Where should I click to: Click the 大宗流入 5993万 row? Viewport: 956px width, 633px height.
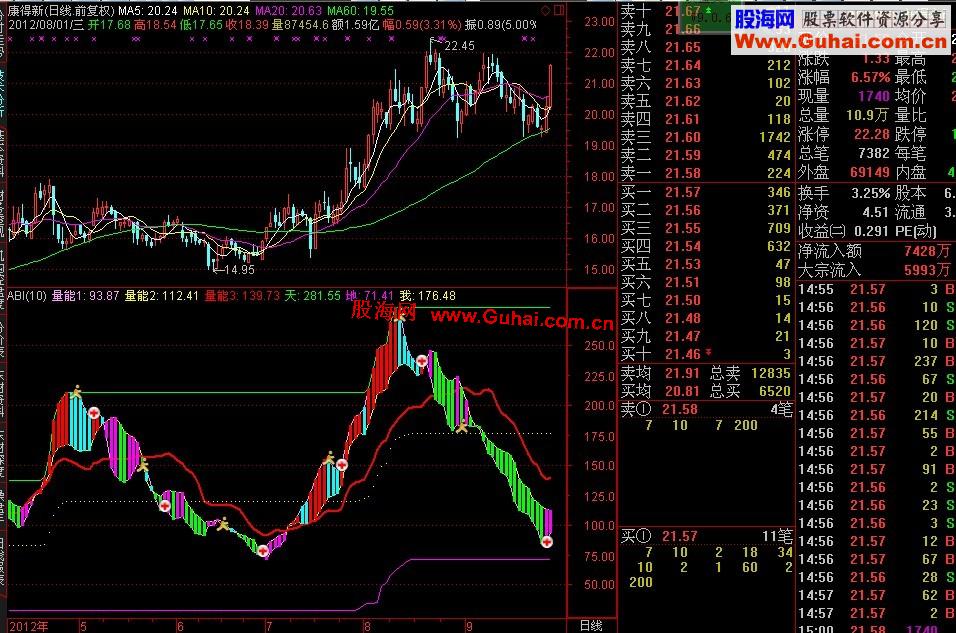tap(876, 270)
